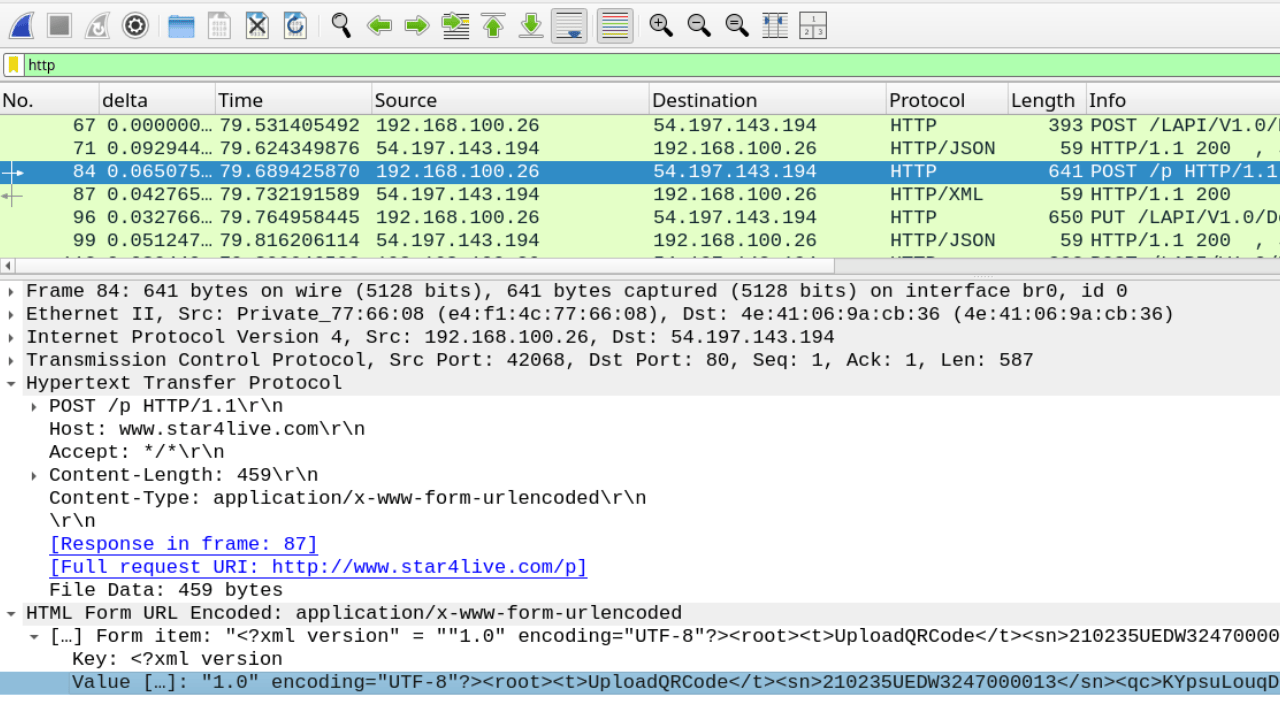Click the Find packet magnifier icon

pyautogui.click(x=341, y=26)
